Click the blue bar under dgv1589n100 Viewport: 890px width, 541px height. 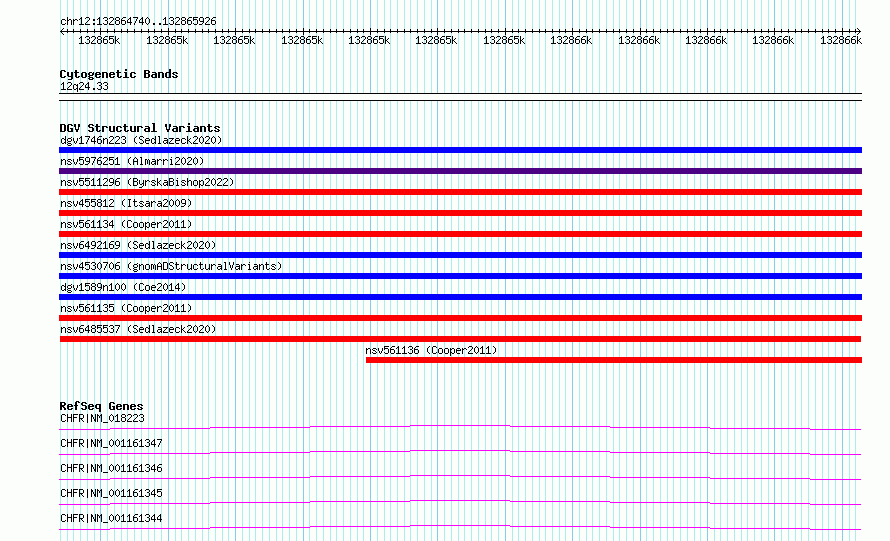pos(460,297)
